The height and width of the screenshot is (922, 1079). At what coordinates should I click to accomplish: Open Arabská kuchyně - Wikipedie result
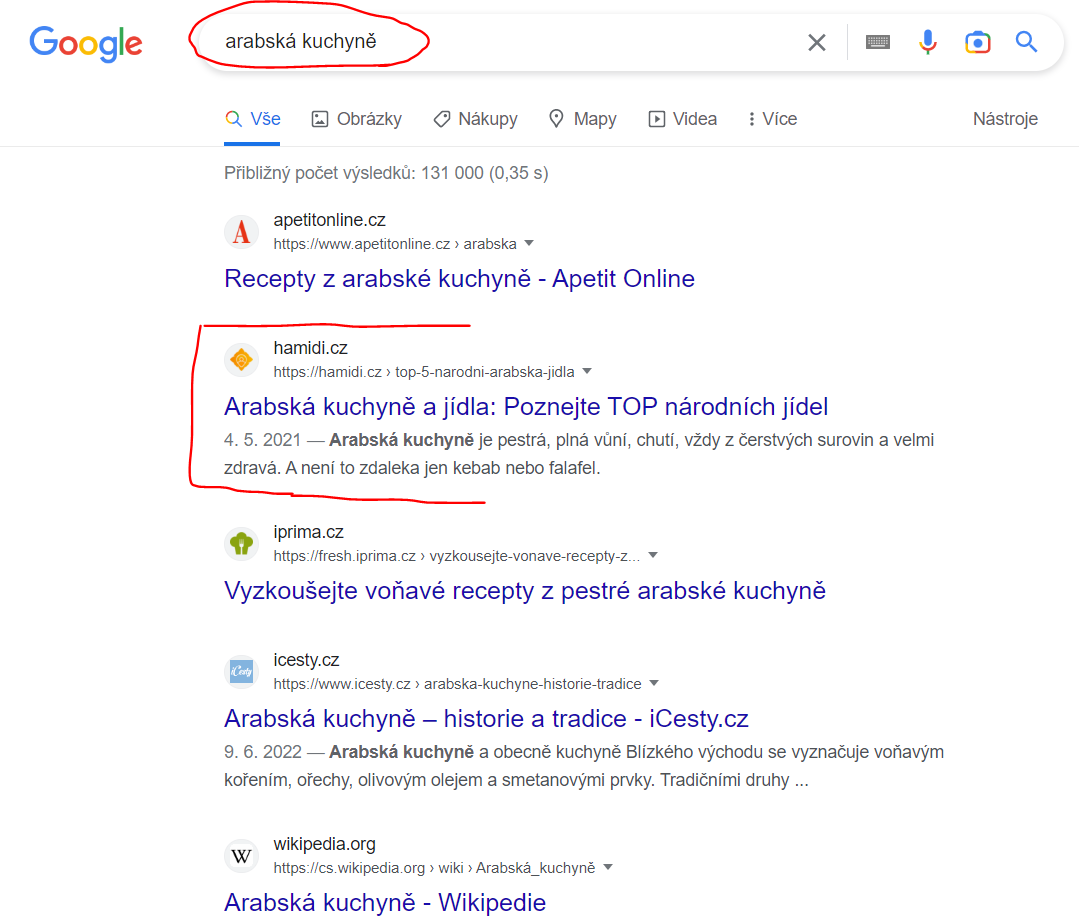pyautogui.click(x=385, y=902)
